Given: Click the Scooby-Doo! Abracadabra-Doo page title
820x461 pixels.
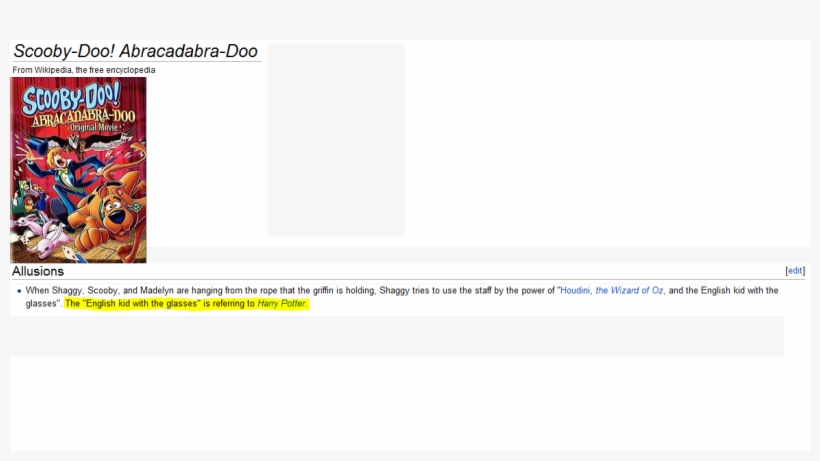Looking at the screenshot, I should click(x=135, y=51).
